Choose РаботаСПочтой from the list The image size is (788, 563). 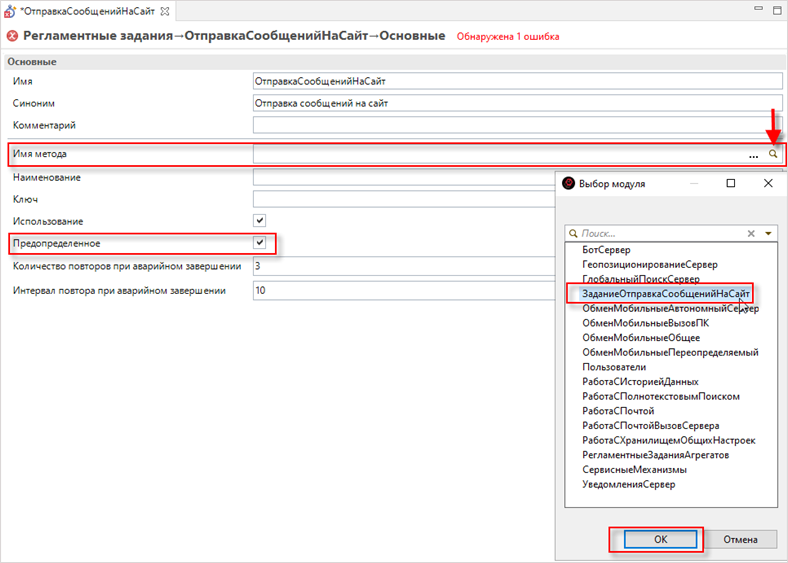pos(618,410)
